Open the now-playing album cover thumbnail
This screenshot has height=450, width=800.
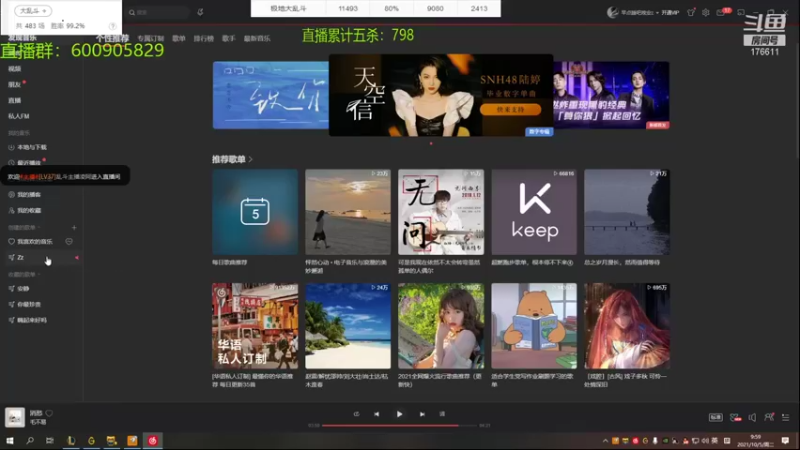15,417
